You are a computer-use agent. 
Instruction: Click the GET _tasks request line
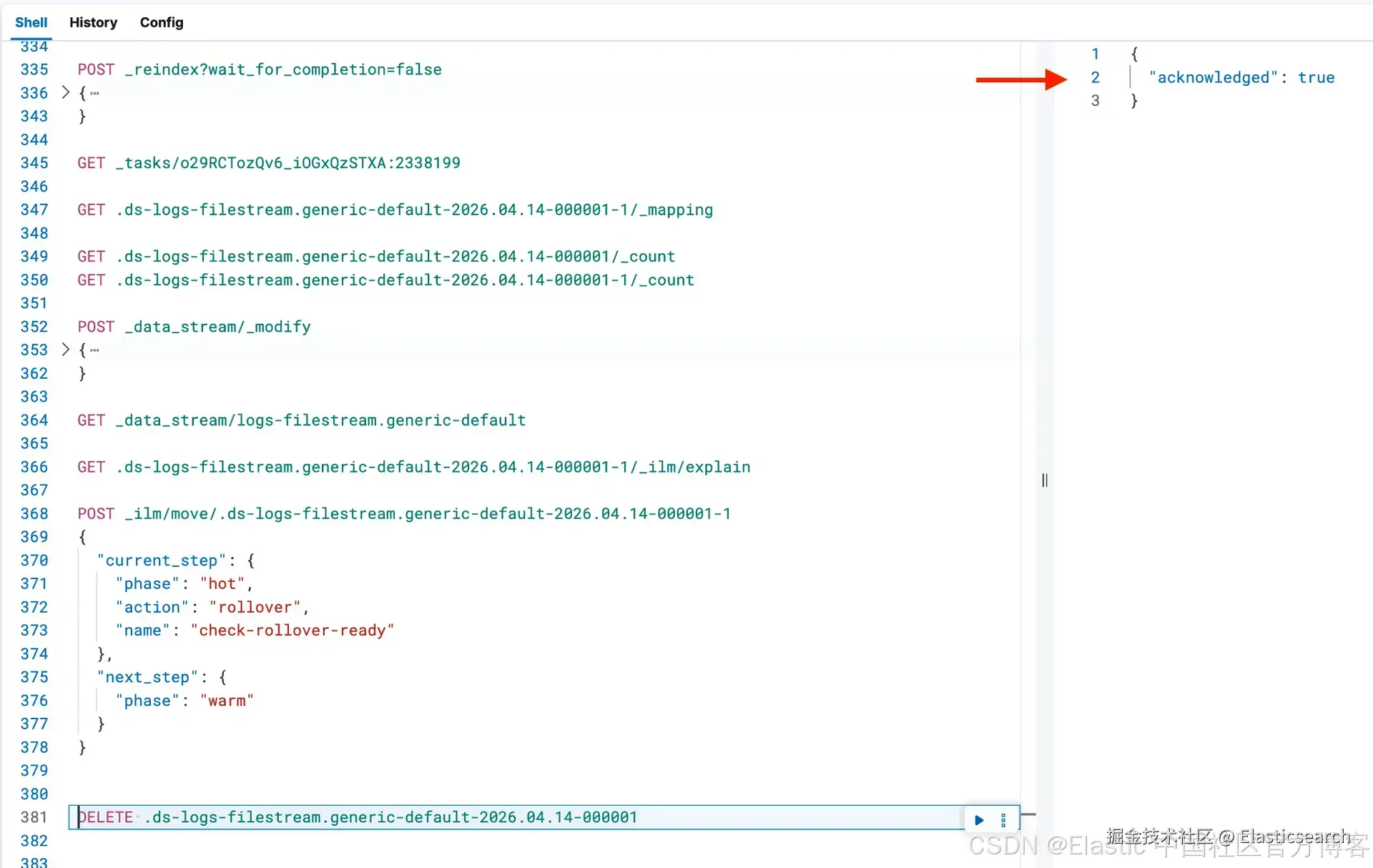pos(269,163)
